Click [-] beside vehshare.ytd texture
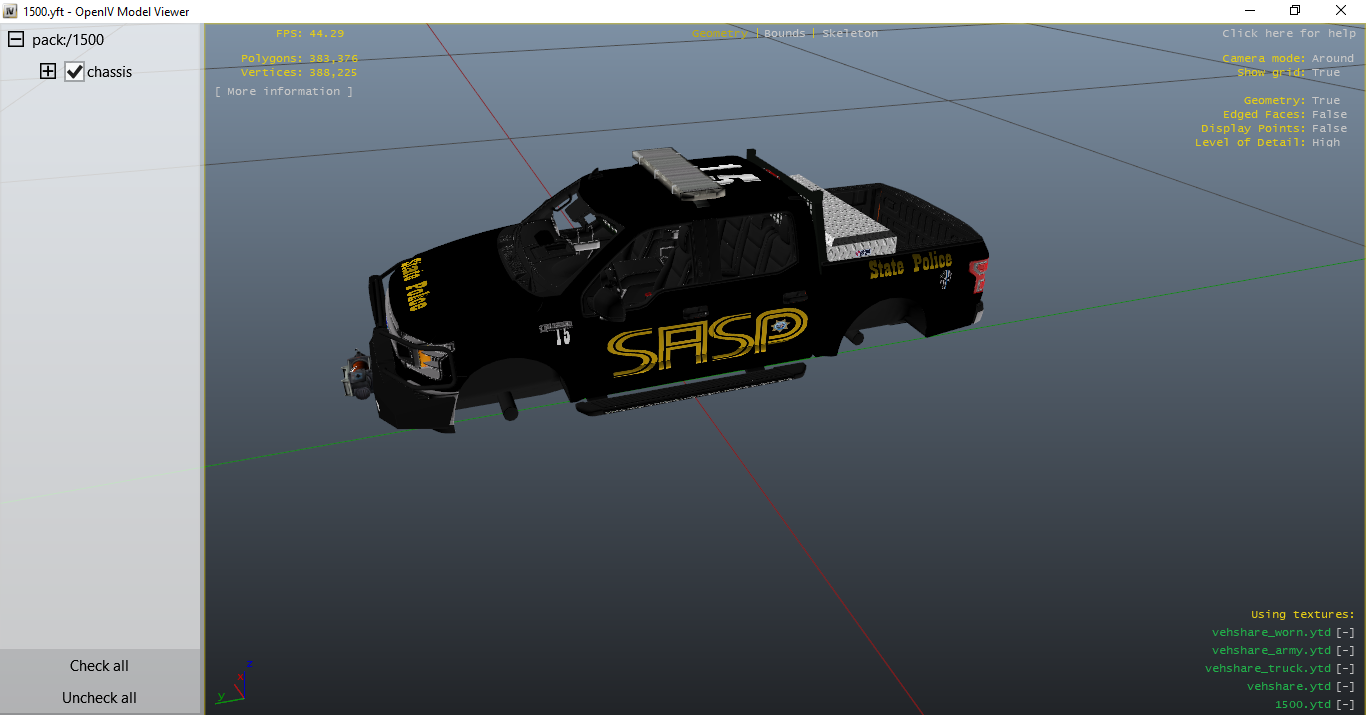Image resolution: width=1366 pixels, height=715 pixels. [1346, 686]
